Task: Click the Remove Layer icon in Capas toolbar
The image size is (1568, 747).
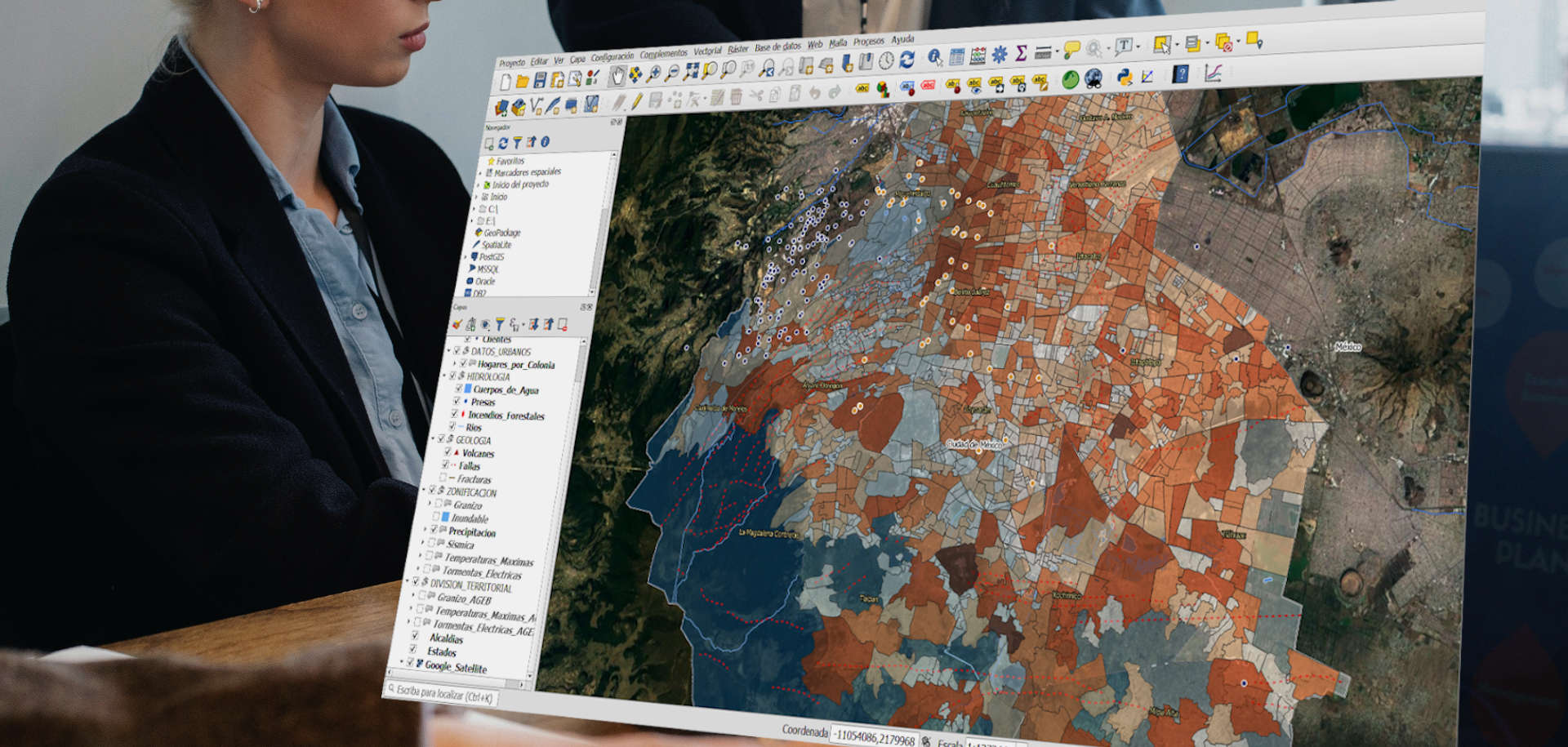Action: tap(563, 324)
